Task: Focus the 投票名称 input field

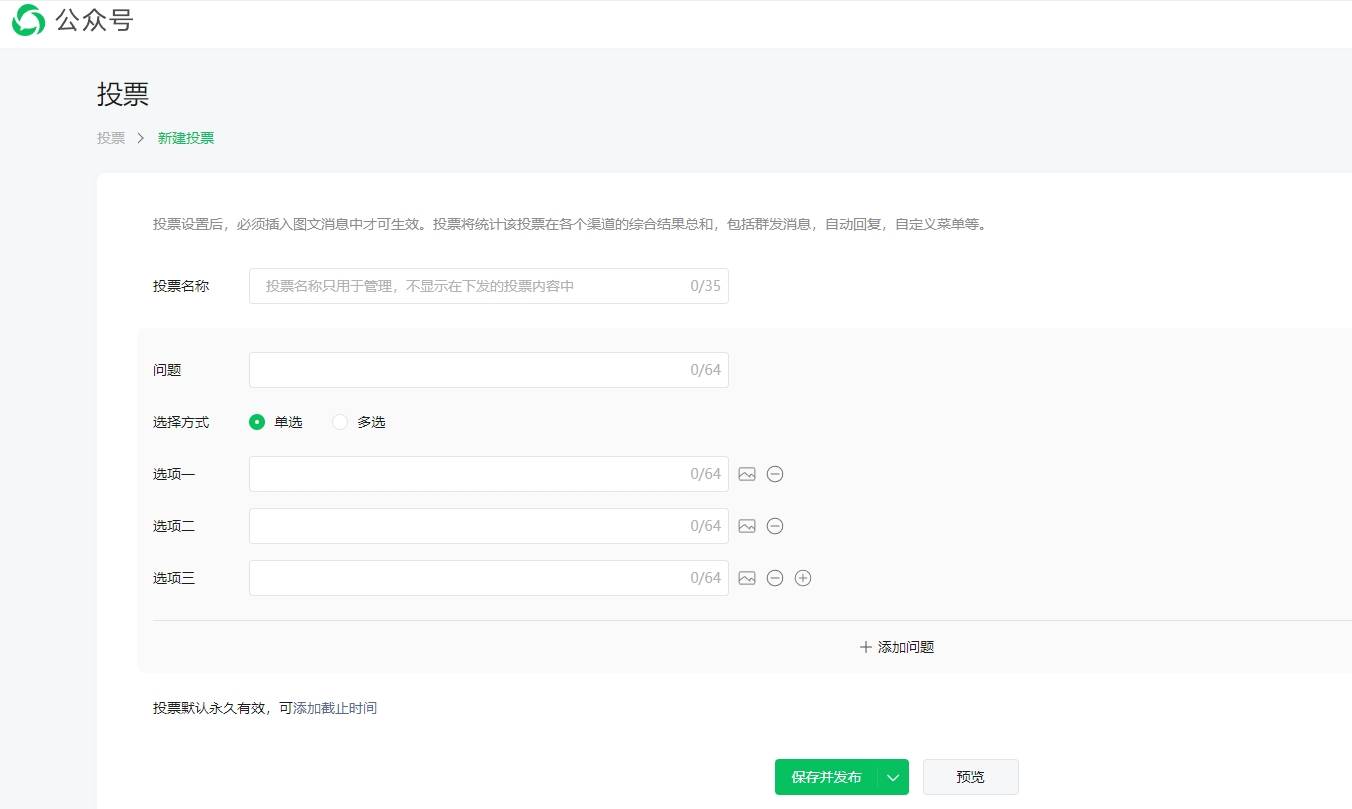Action: tap(489, 286)
